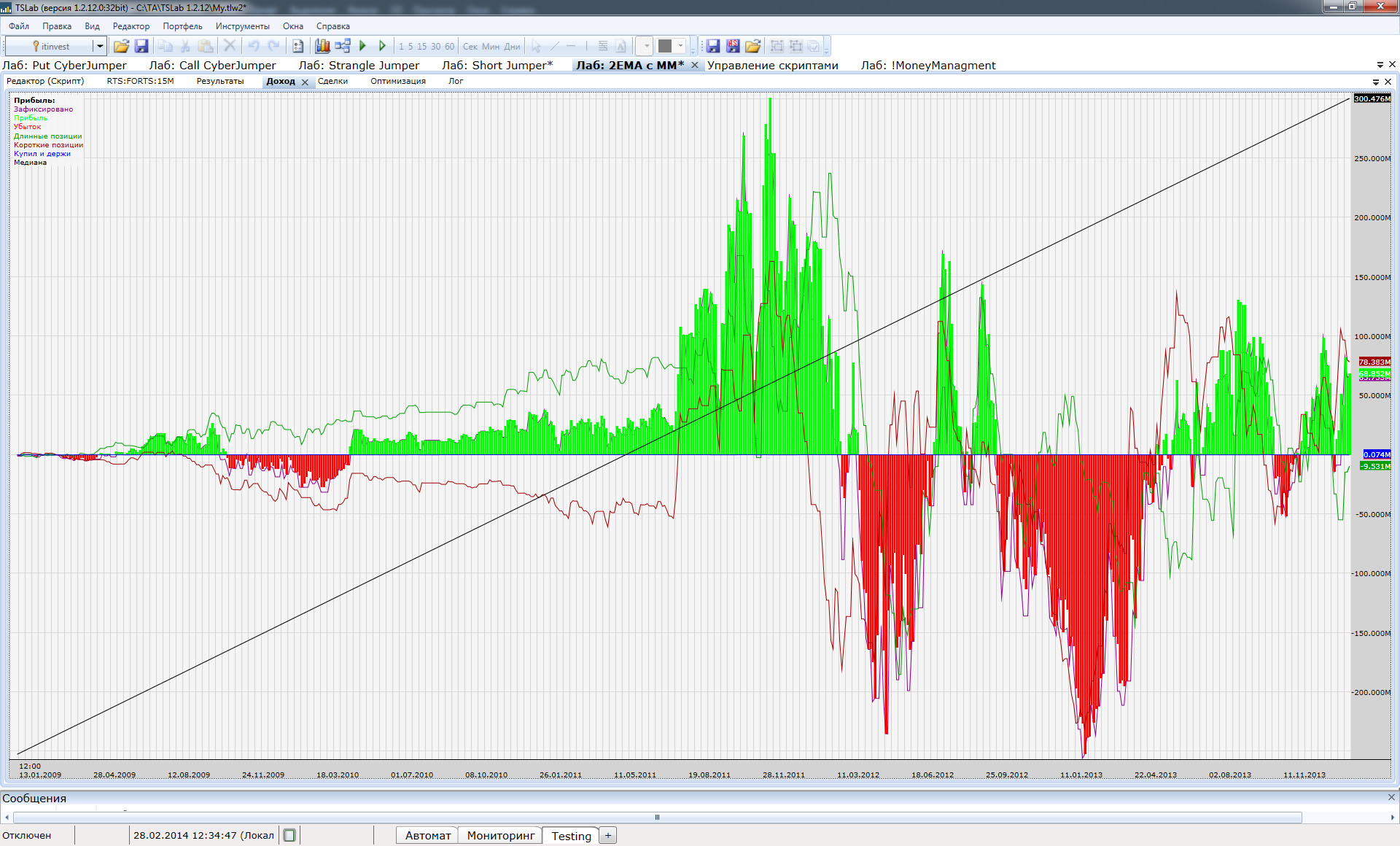Click the open folder toolbar icon
The image size is (1400, 846).
pos(121,46)
